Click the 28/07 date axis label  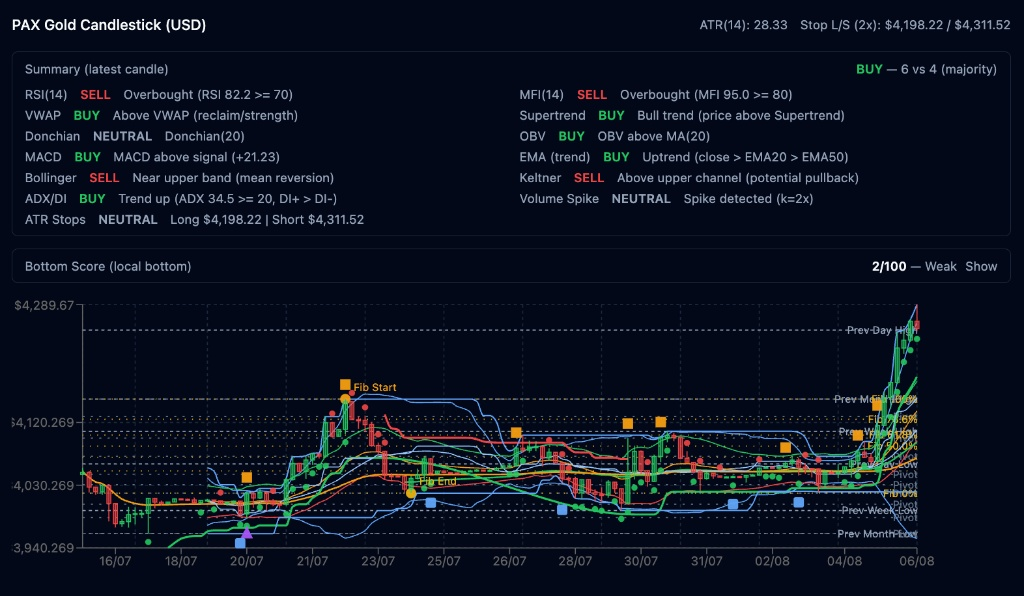[x=575, y=561]
